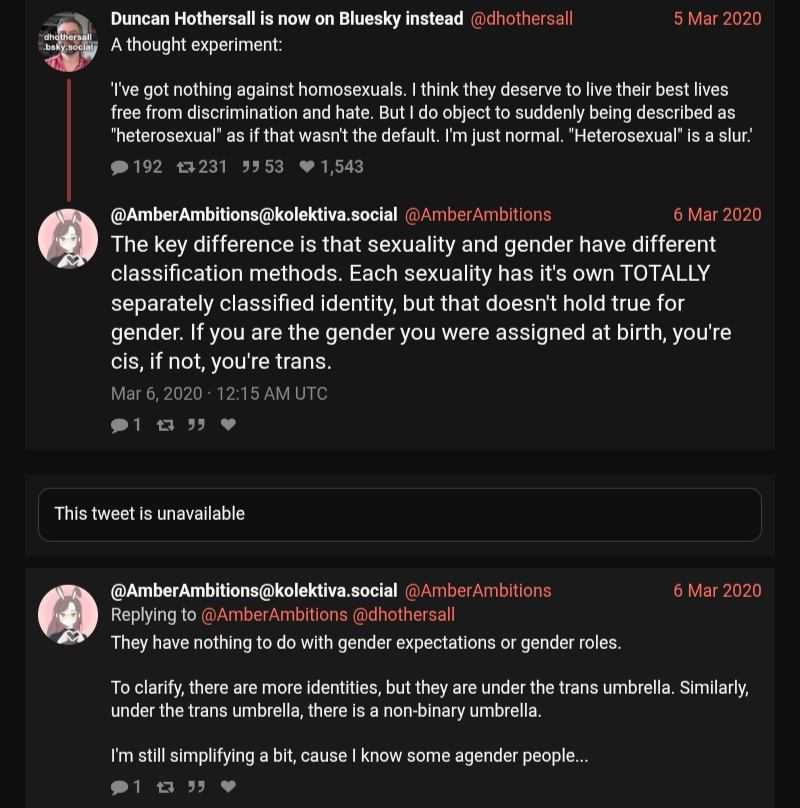Open the Mar 6, 2020 · 12:15 AM UTC timestamp
The width and height of the screenshot is (800, 808).
(219, 394)
